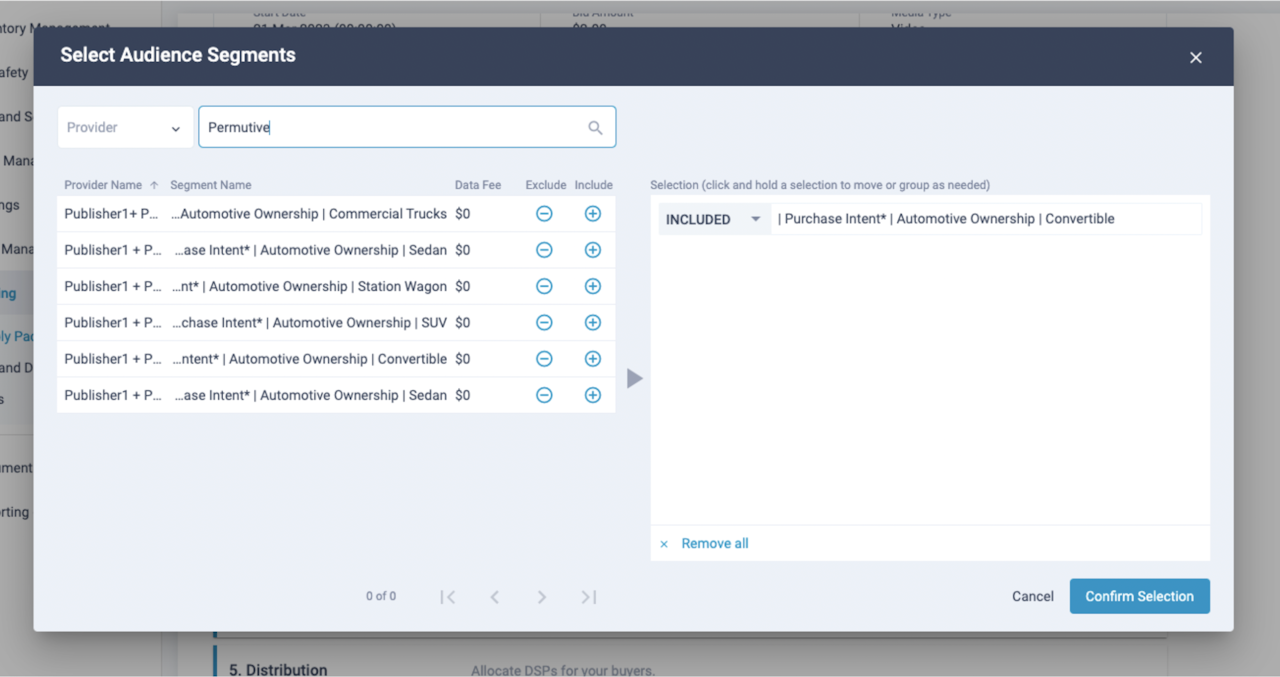
Task: Close the Select Audience Segments dialog
Action: tap(1195, 57)
